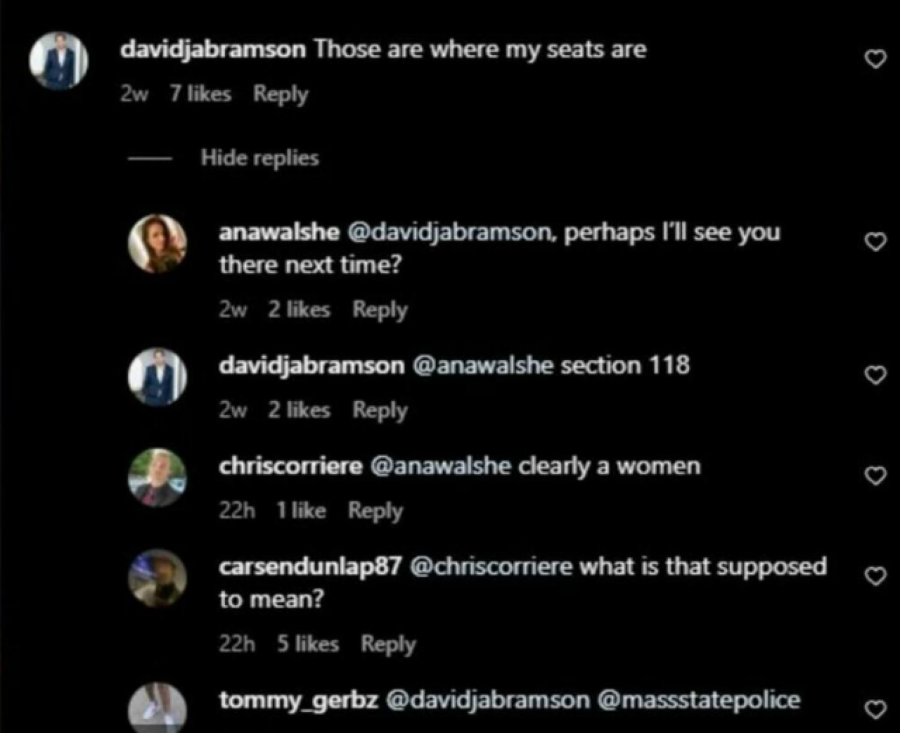Reply to chriscorriere's comment

(x=375, y=511)
